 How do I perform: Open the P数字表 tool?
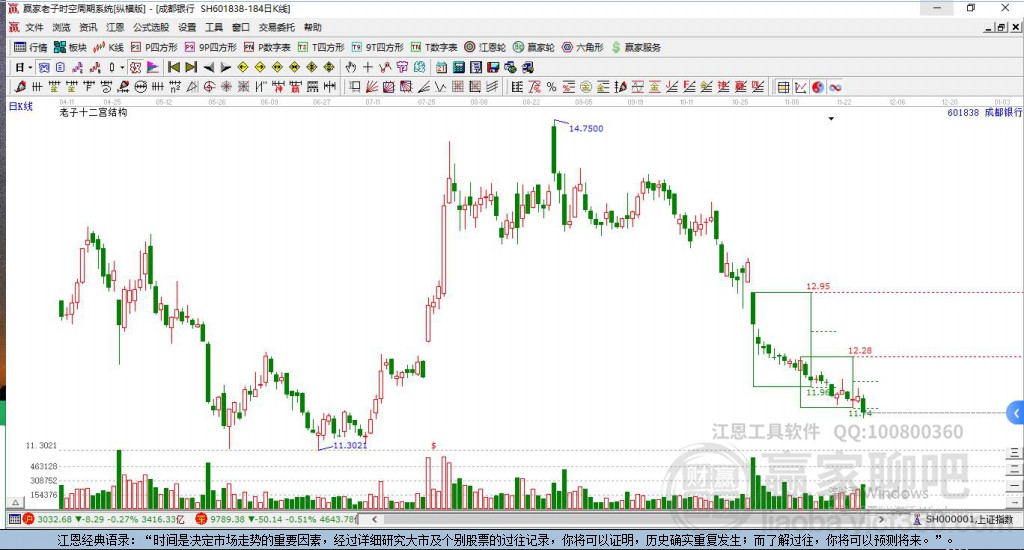pyautogui.click(x=267, y=47)
